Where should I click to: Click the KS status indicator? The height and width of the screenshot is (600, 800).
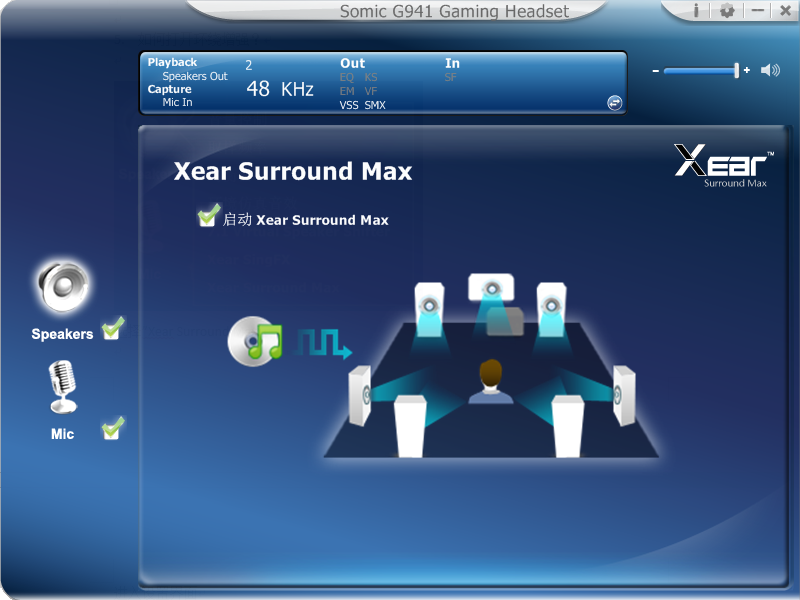pos(371,78)
